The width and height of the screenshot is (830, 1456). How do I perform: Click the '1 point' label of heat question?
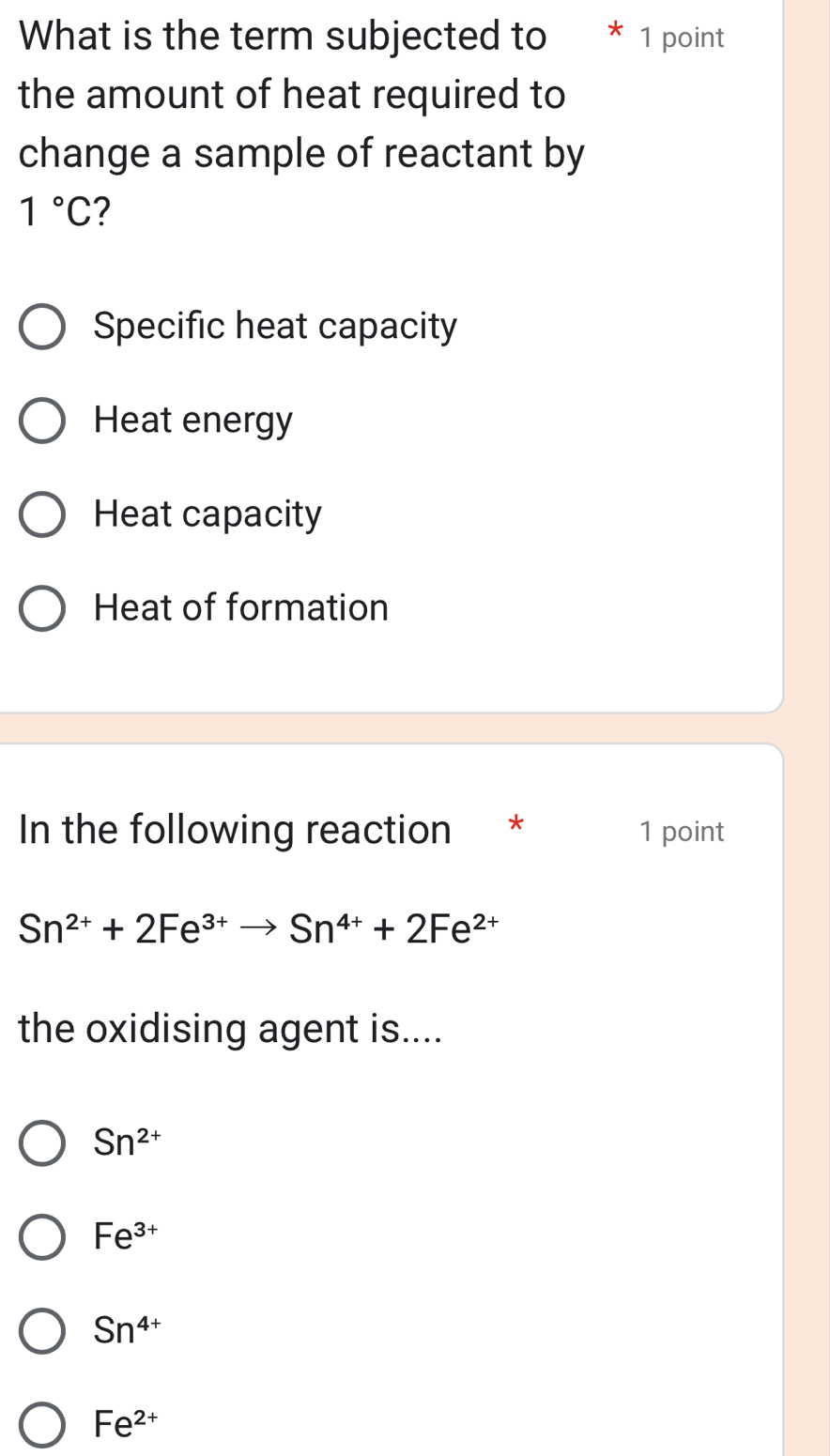tap(682, 38)
